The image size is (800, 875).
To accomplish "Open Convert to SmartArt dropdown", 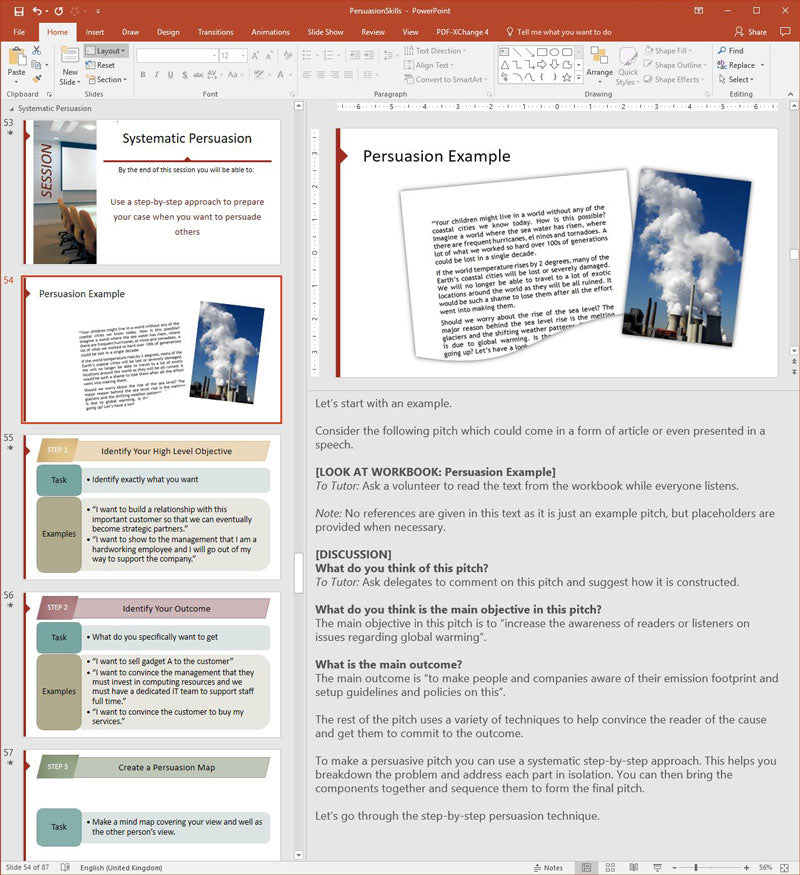I will tap(445, 79).
